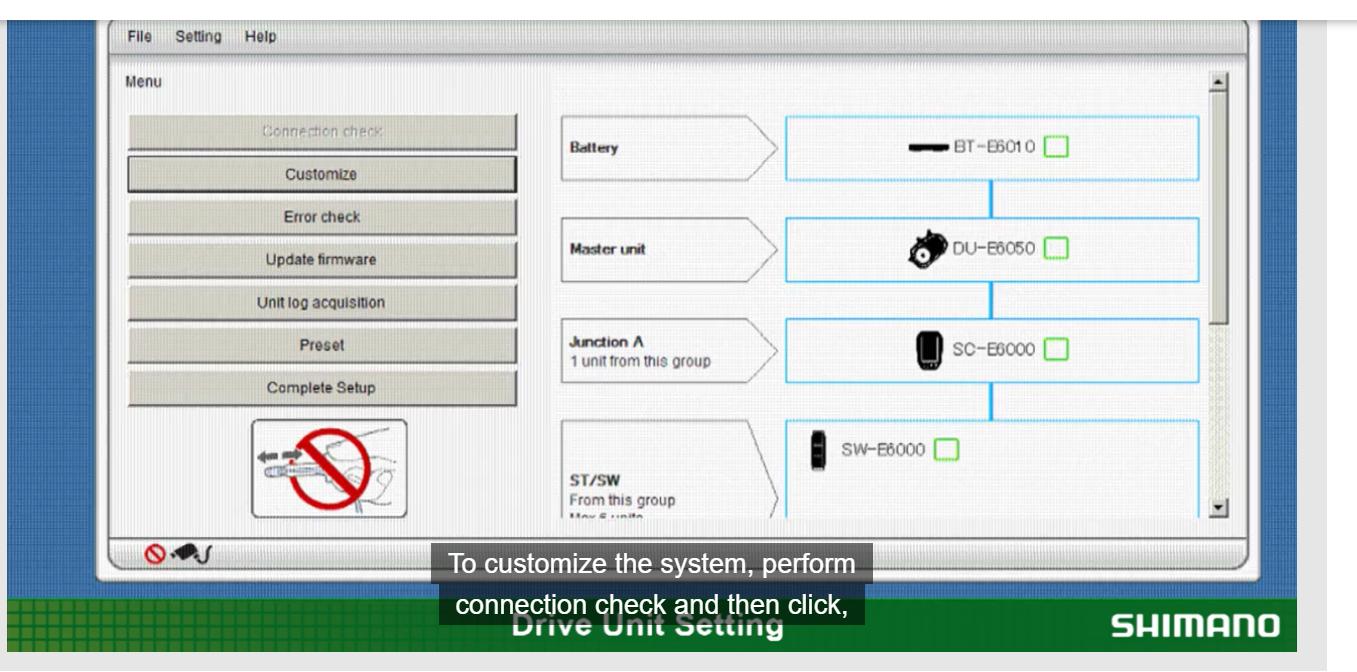Image resolution: width=1357 pixels, height=672 pixels.
Task: Click the do-not-shift warning image
Action: pyautogui.click(x=329, y=468)
